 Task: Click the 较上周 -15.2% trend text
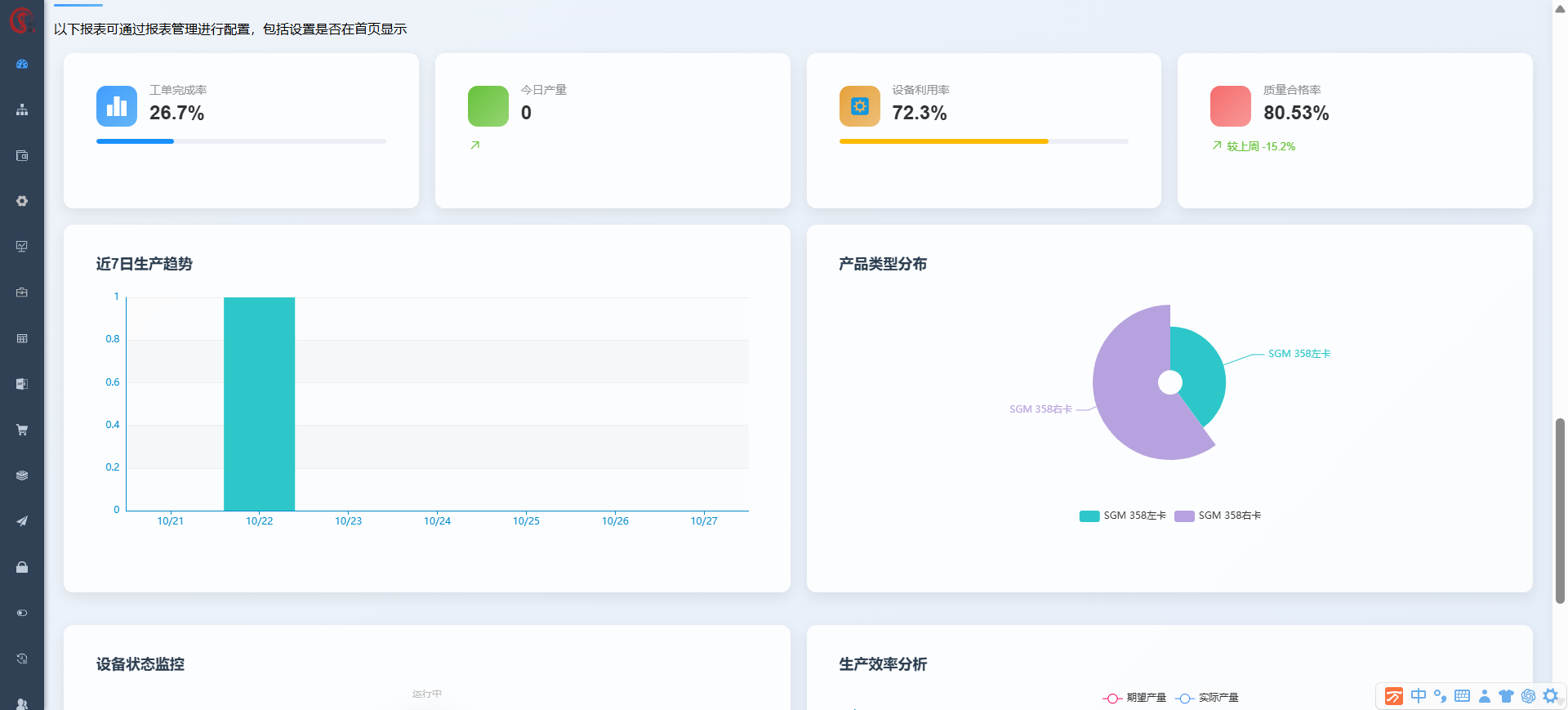[x=1261, y=146]
